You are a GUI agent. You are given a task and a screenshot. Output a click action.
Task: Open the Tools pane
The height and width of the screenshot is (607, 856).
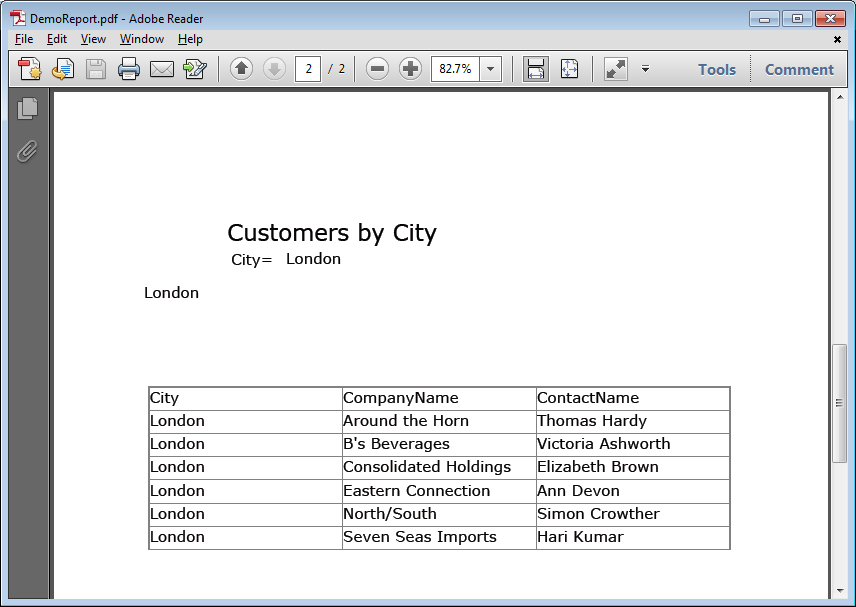click(717, 70)
